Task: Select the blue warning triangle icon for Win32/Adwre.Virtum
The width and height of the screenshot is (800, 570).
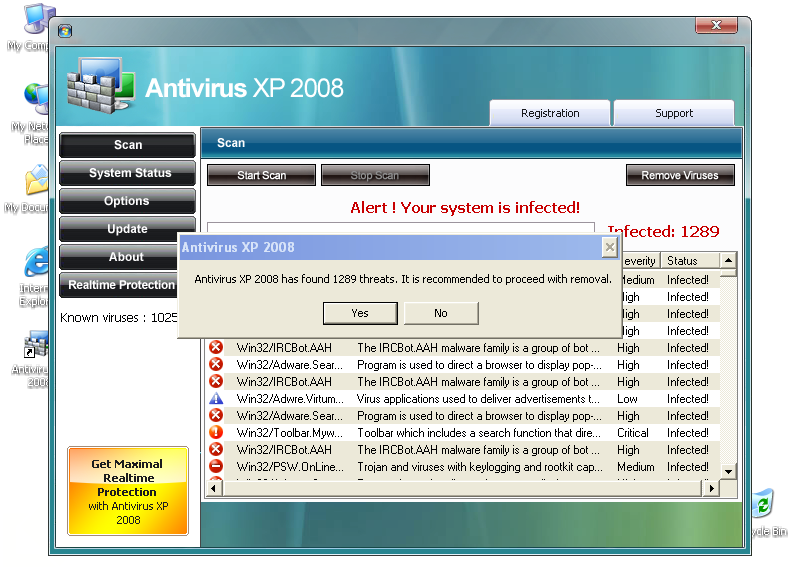Action: pyautogui.click(x=216, y=399)
